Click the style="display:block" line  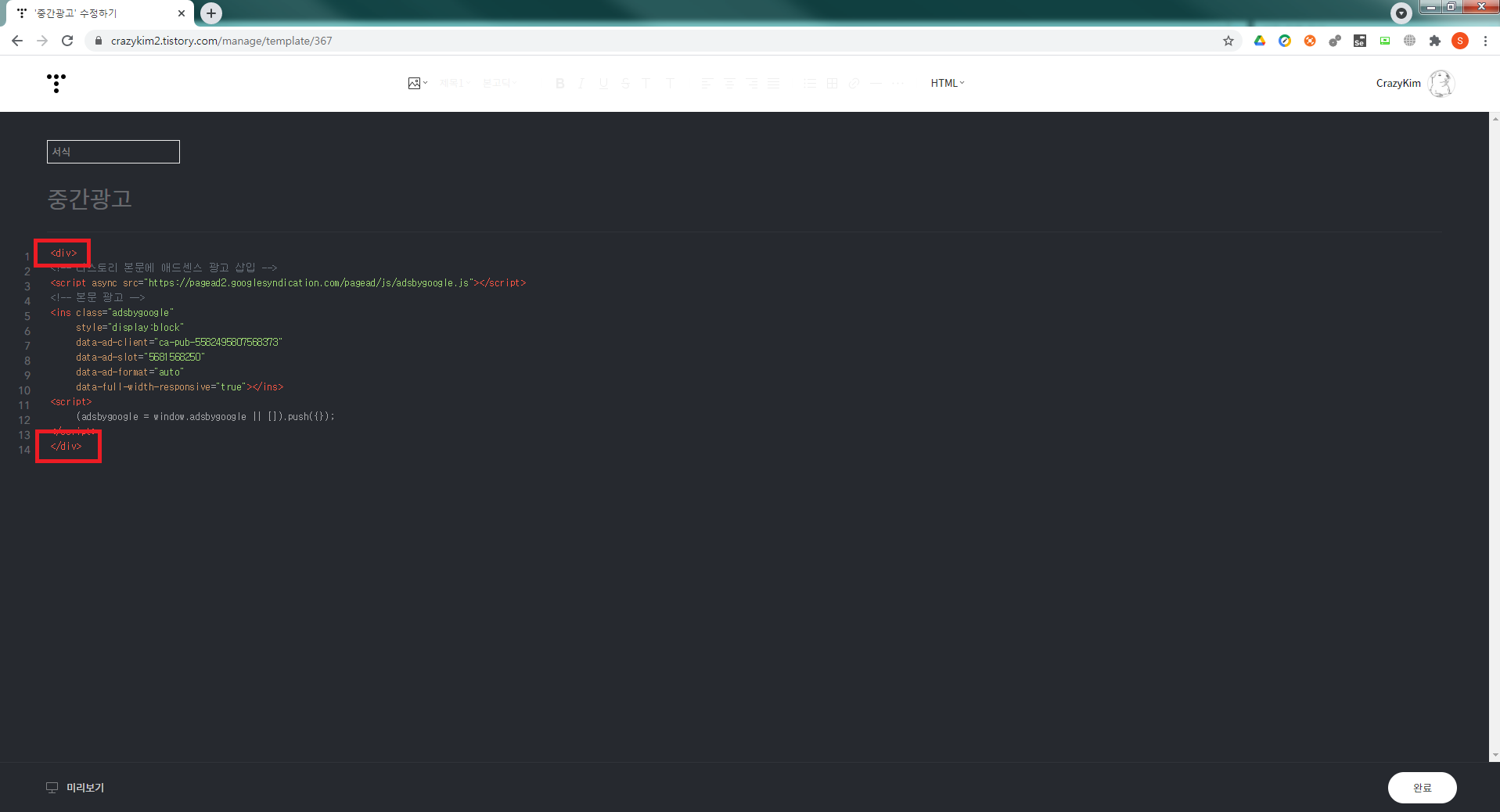[130, 328]
